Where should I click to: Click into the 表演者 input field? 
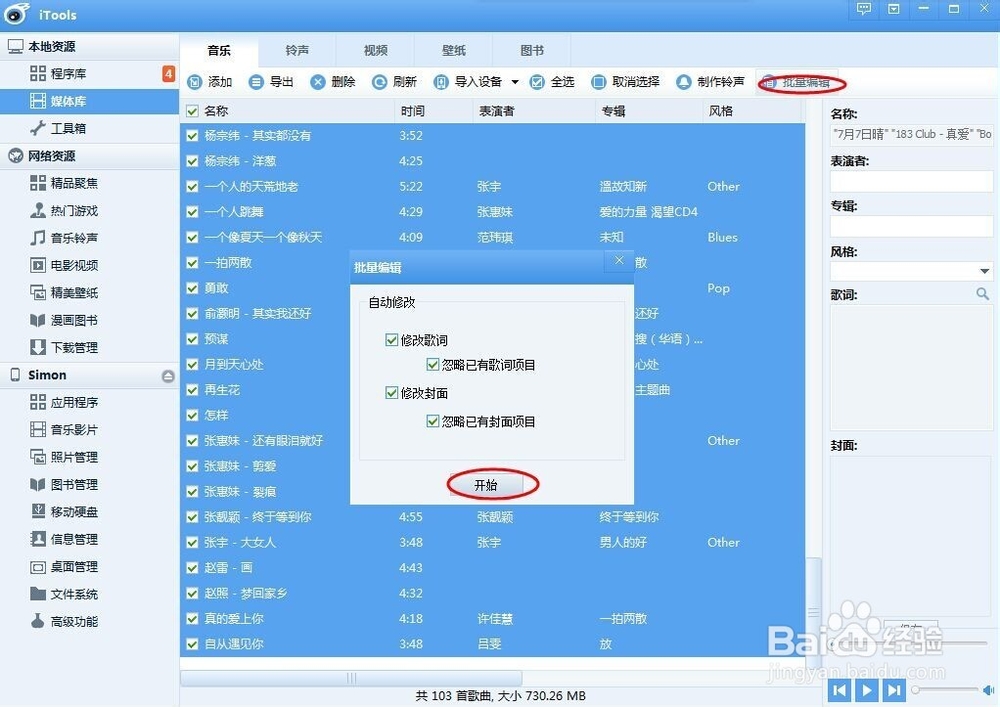point(911,182)
